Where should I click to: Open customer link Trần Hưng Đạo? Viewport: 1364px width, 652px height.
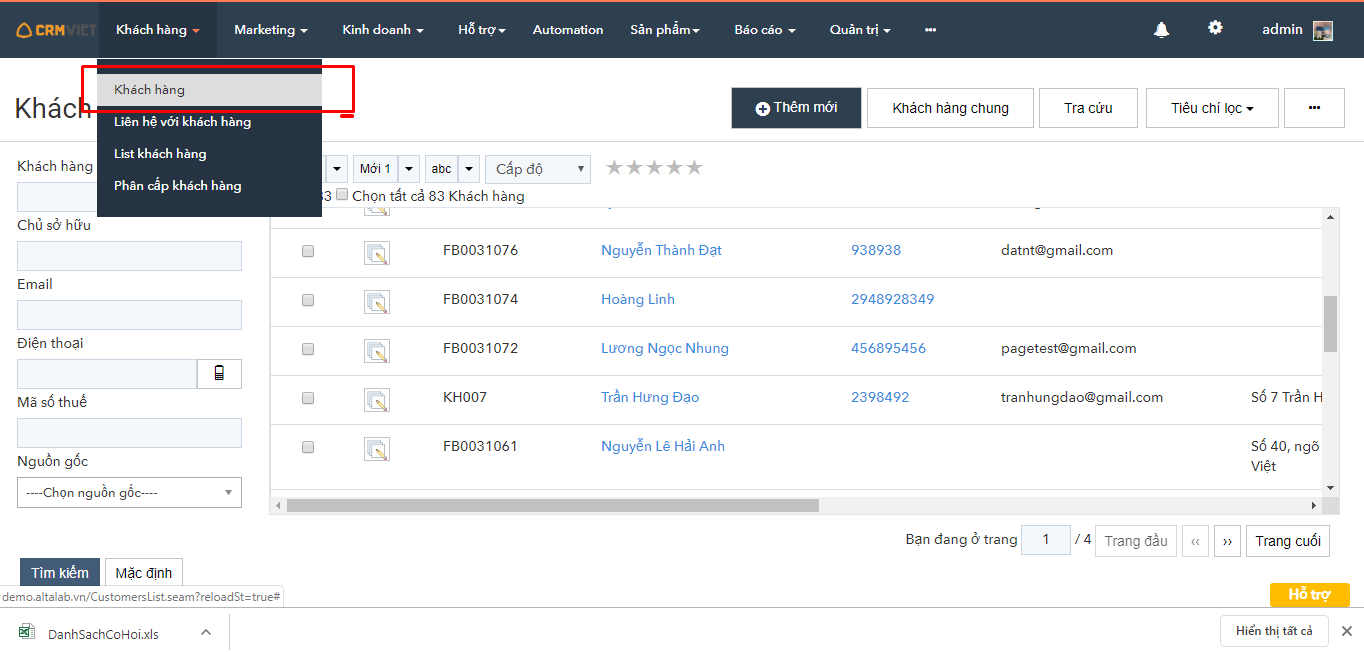pyautogui.click(x=650, y=397)
